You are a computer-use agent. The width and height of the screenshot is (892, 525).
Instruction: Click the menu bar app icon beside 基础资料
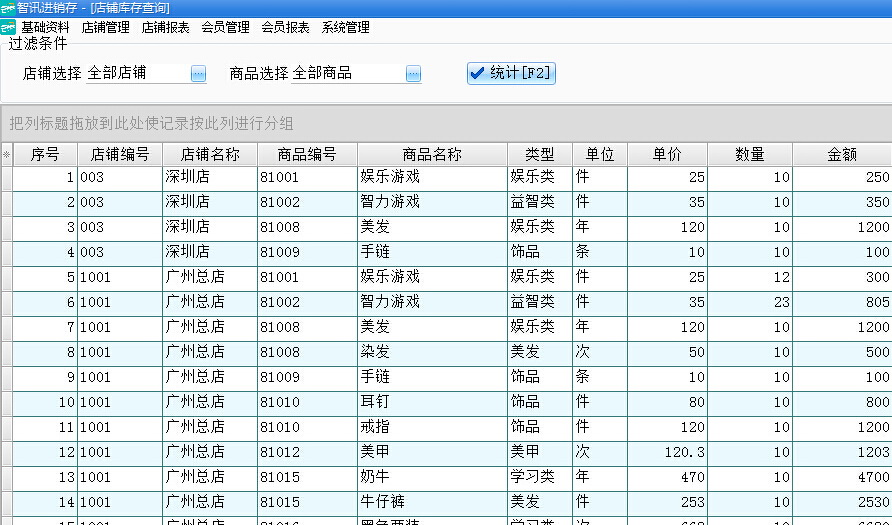[8, 27]
